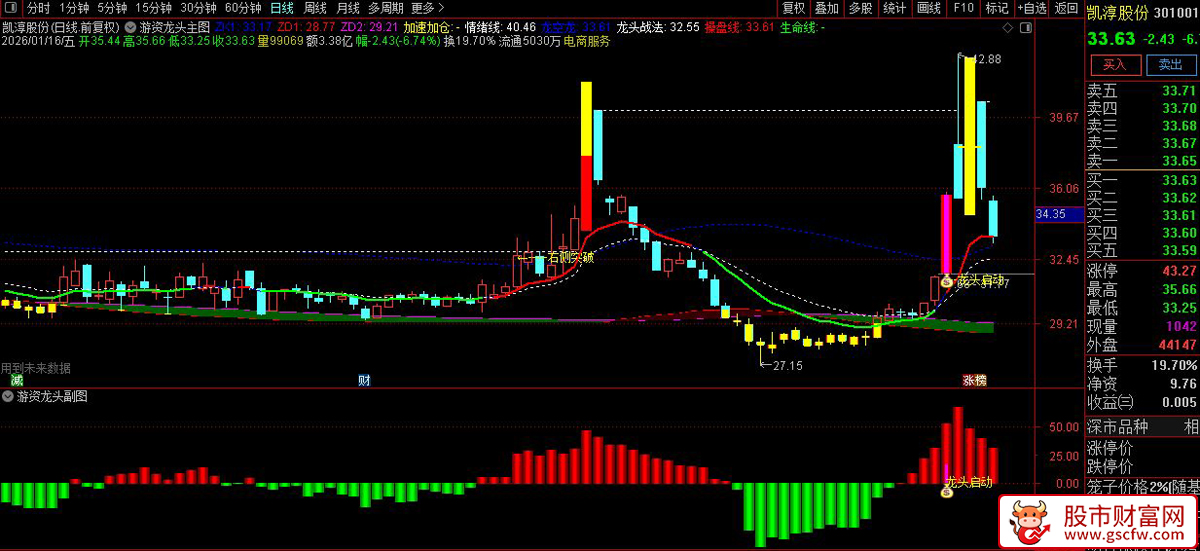Click the 现量 value 1042
The width and height of the screenshot is (1200, 551).
click(x=1181, y=326)
